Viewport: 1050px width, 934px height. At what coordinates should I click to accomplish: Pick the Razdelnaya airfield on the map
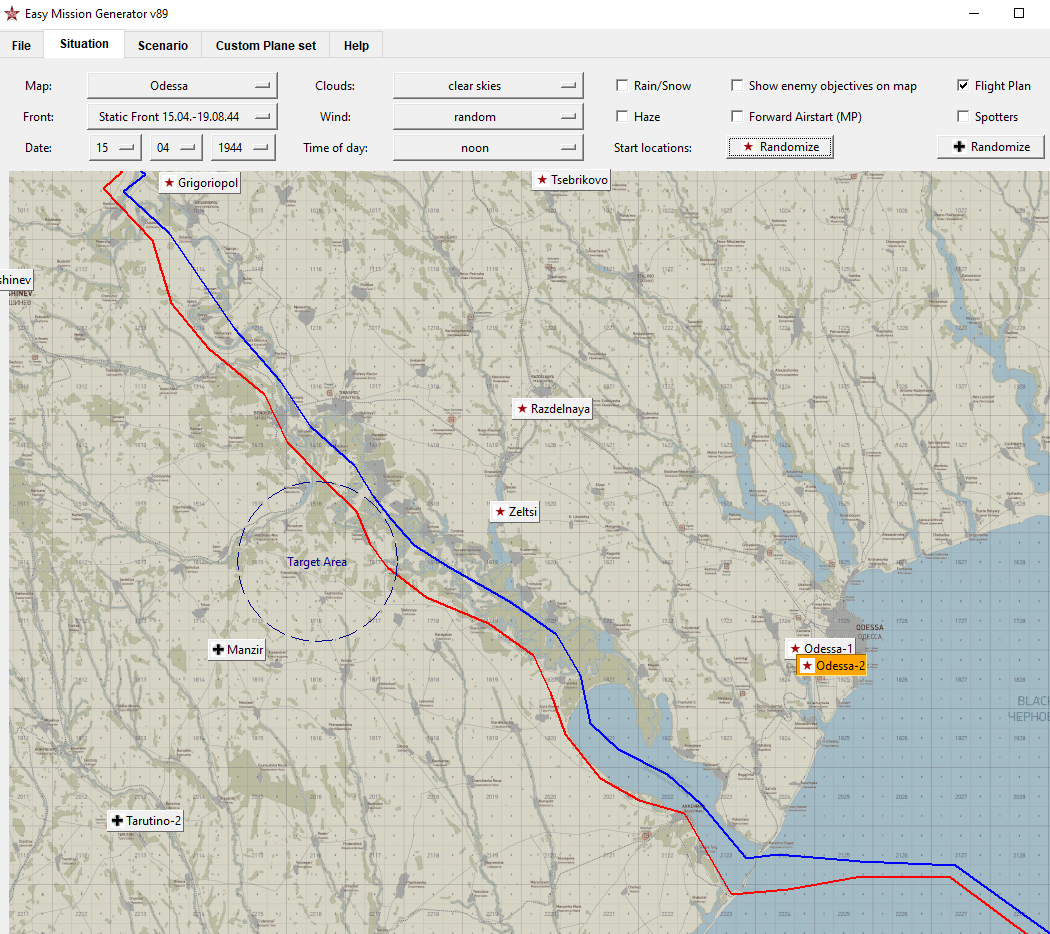pos(552,409)
